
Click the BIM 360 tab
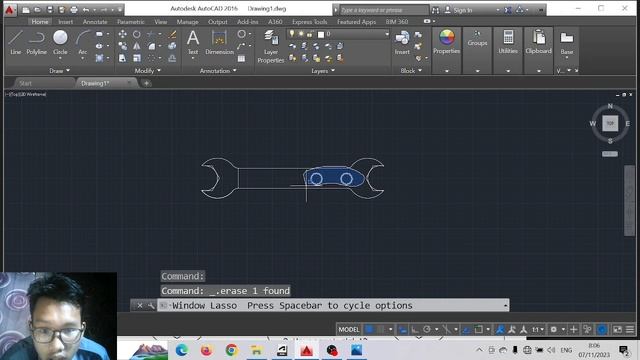(397, 22)
